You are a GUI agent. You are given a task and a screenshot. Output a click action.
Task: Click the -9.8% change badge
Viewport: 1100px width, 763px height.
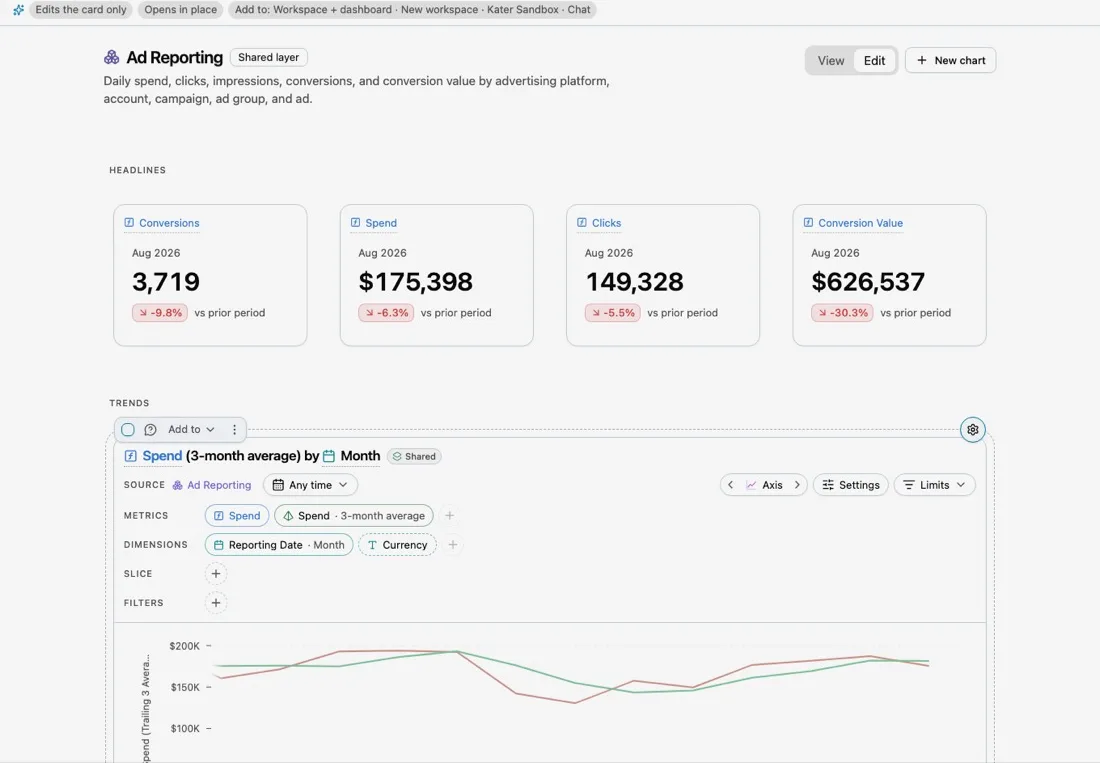tap(160, 313)
